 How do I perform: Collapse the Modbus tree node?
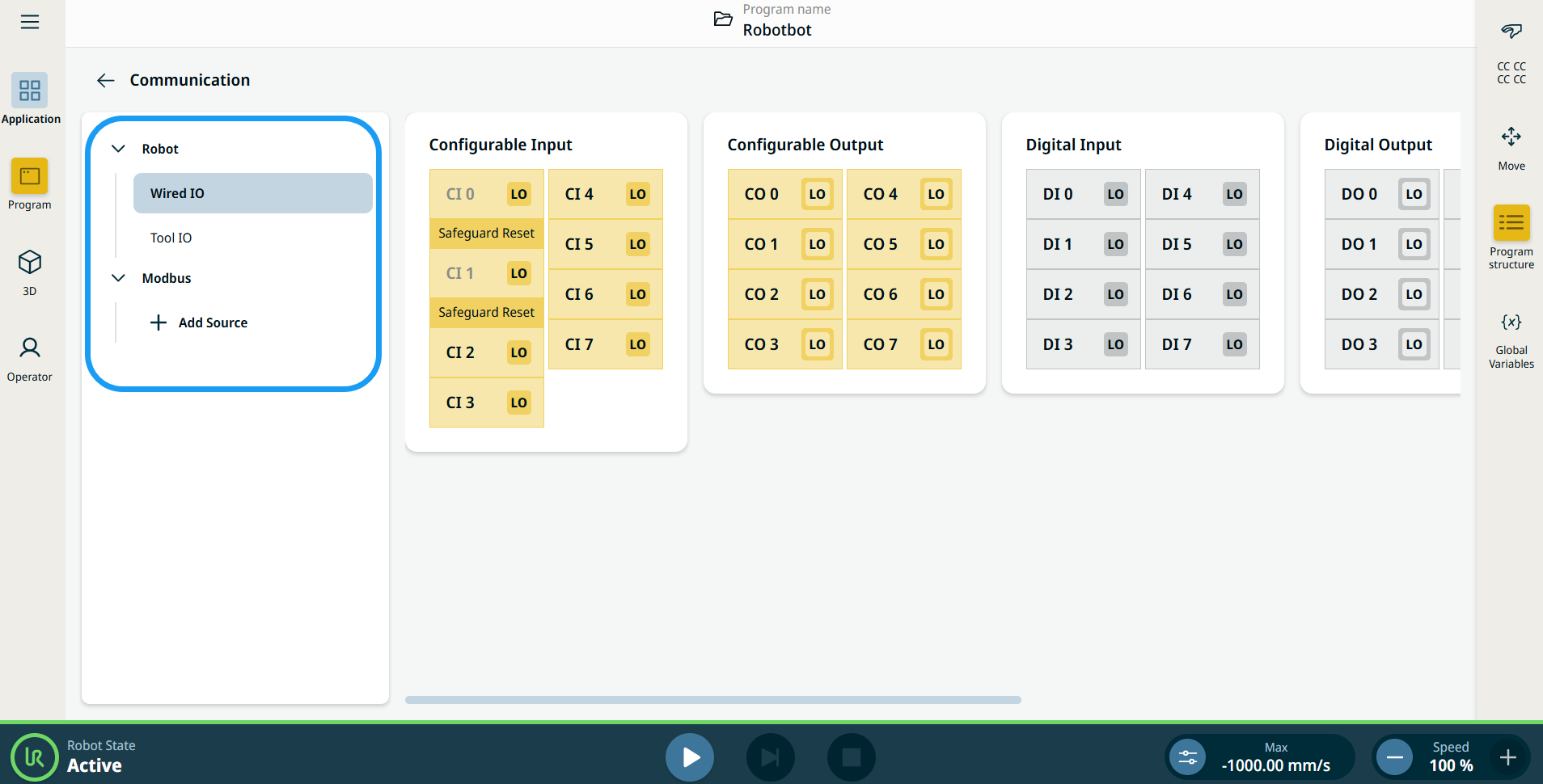click(118, 278)
